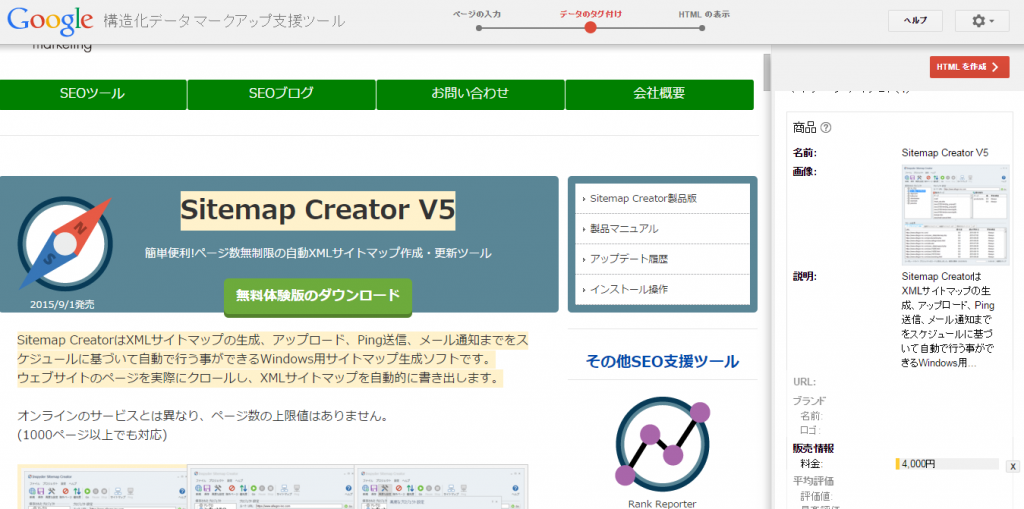Click the Rank Reporter graph icon
Image resolution: width=1024 pixels, height=509 pixels.
point(662,444)
